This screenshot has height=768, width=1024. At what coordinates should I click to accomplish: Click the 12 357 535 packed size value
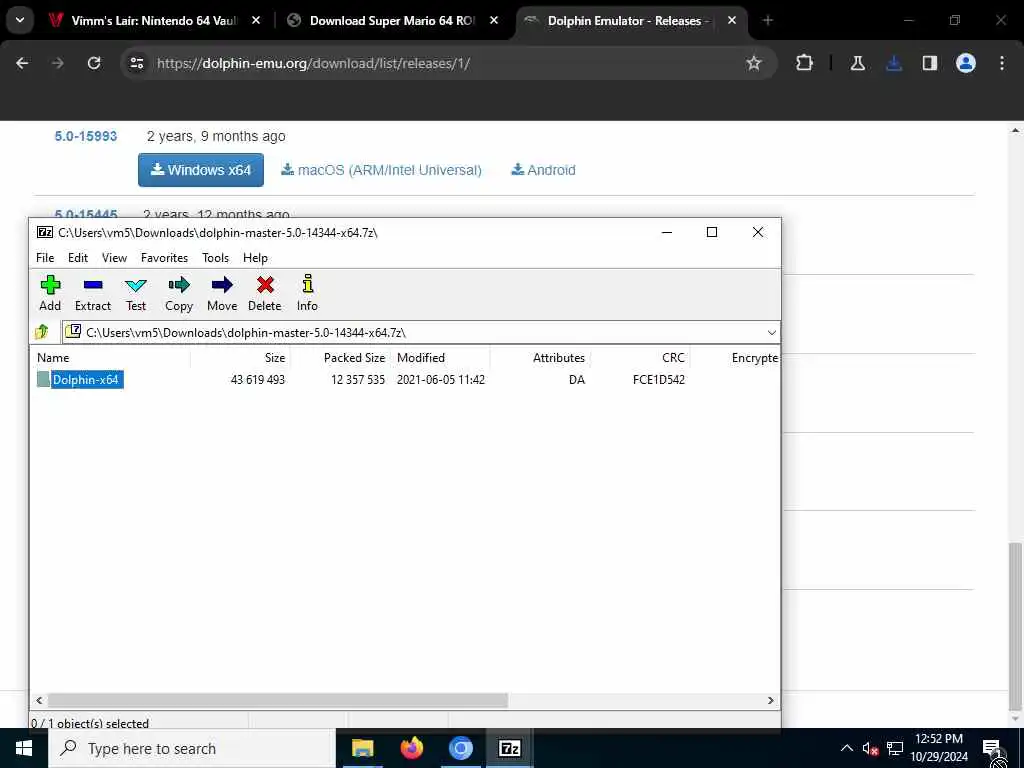(358, 379)
